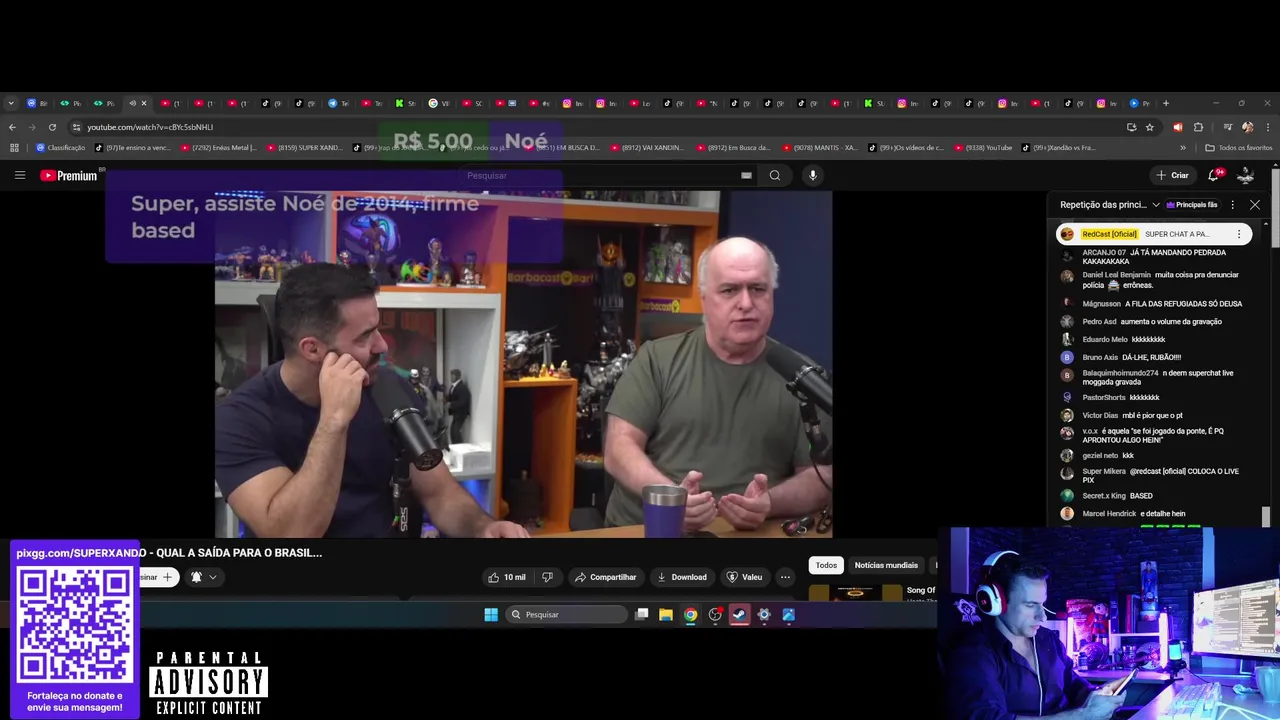Go back with the browser back arrow
1280x720 pixels.
(12, 127)
